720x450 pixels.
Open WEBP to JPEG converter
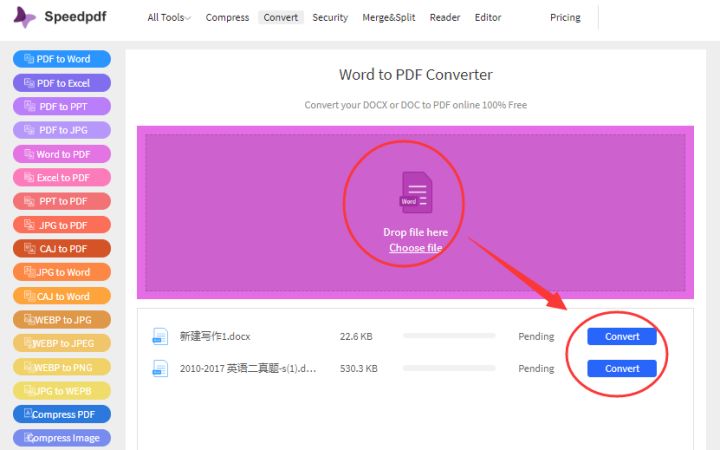[x=62, y=343]
